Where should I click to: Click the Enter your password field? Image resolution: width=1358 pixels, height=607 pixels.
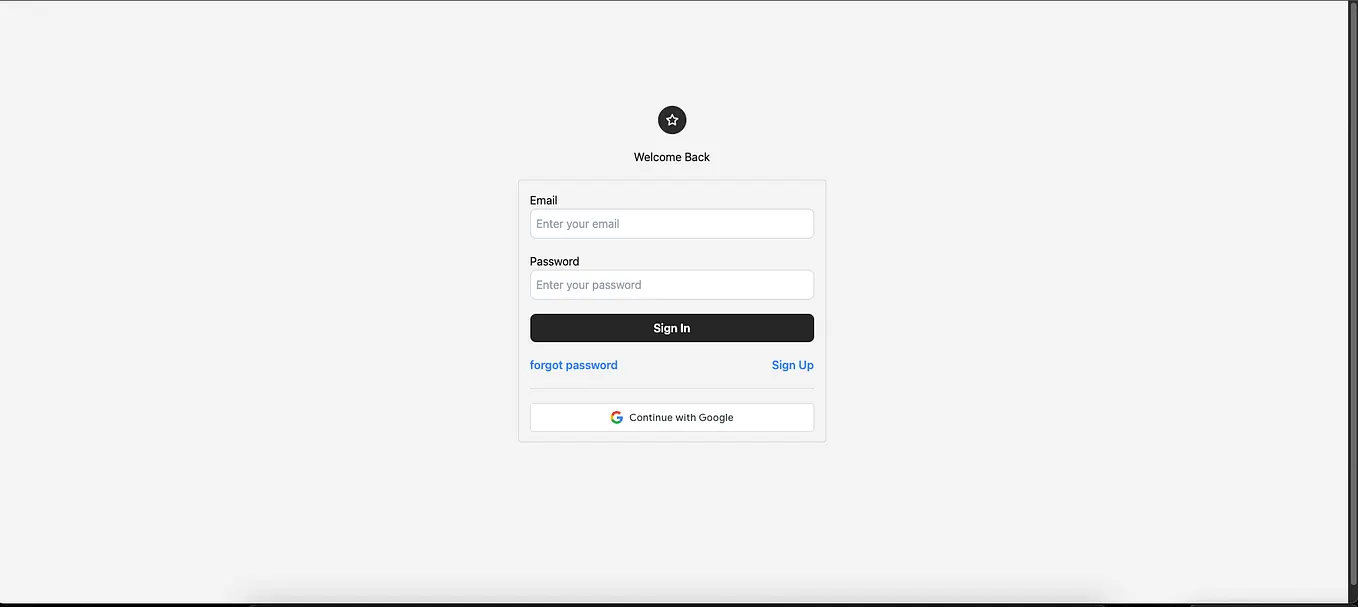tap(671, 285)
